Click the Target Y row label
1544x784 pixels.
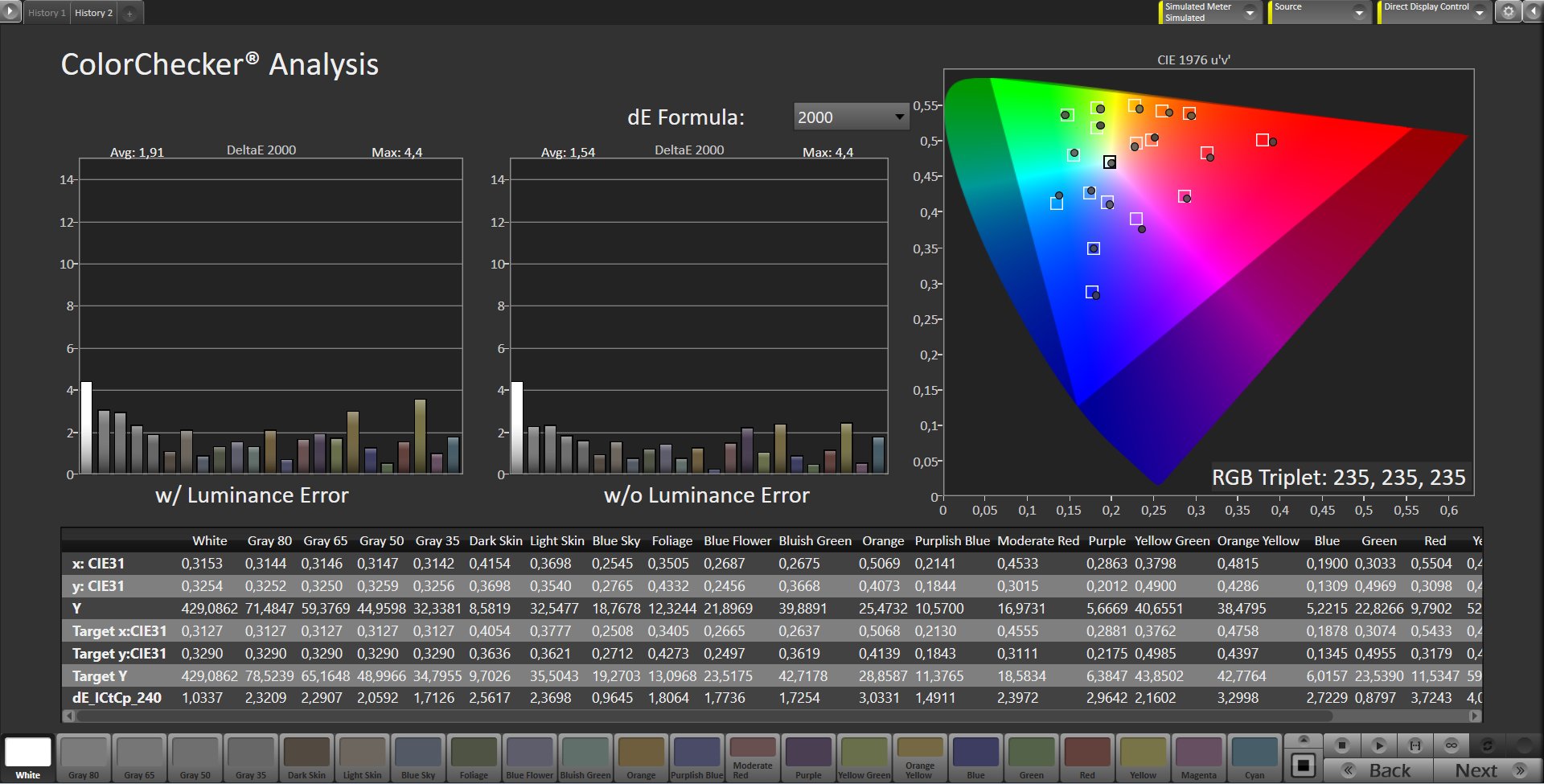[100, 676]
